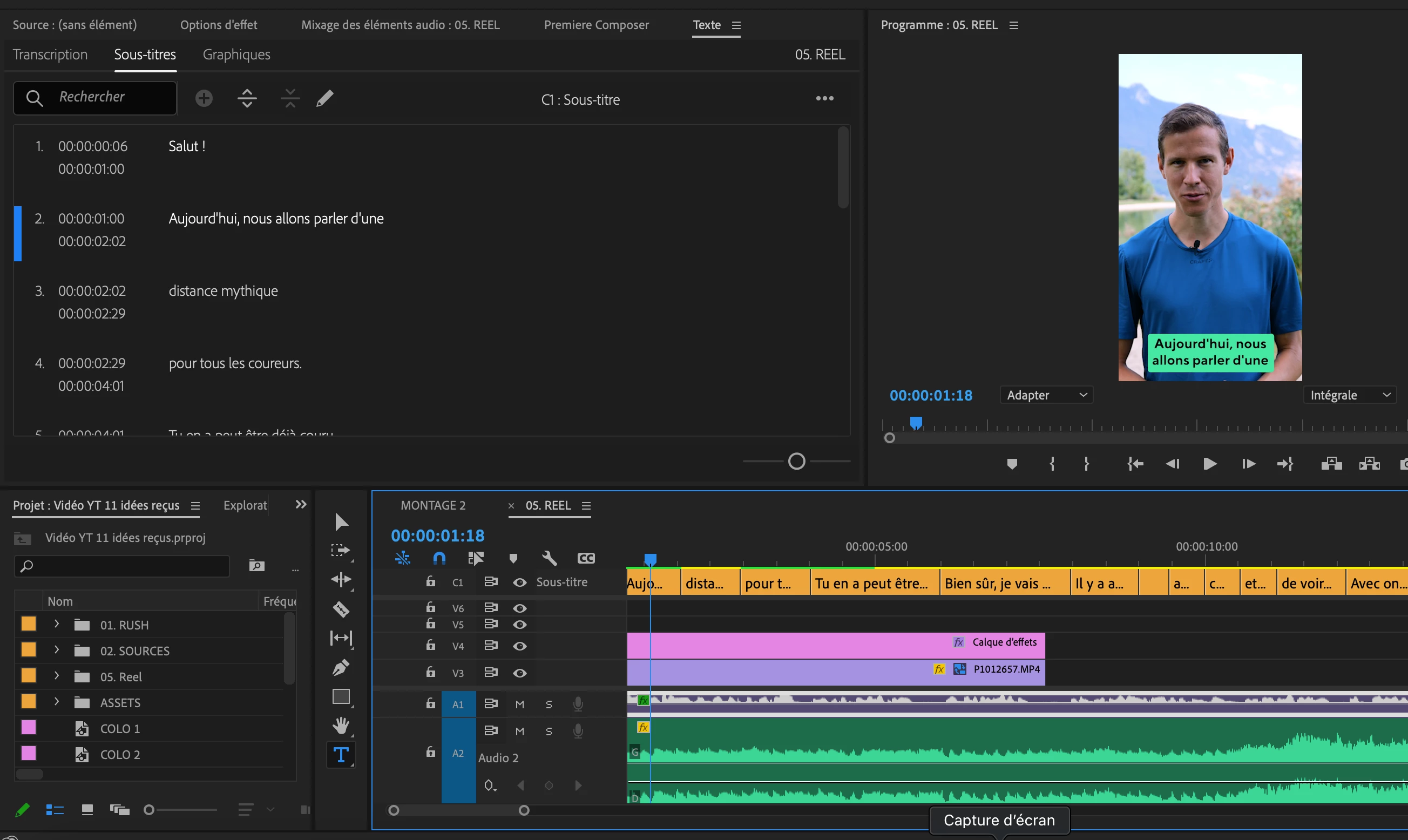Hide the V4 track with eye icon
The height and width of the screenshot is (840, 1408).
coord(519,646)
